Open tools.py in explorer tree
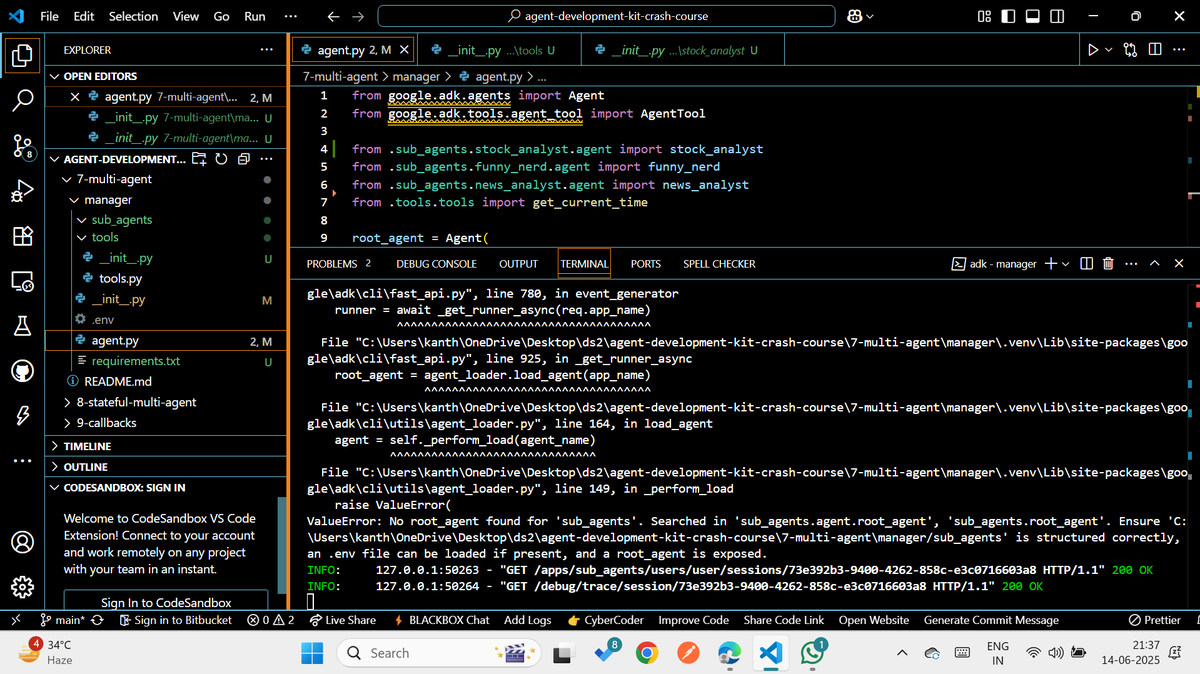This screenshot has height=674, width=1200. click(120, 279)
